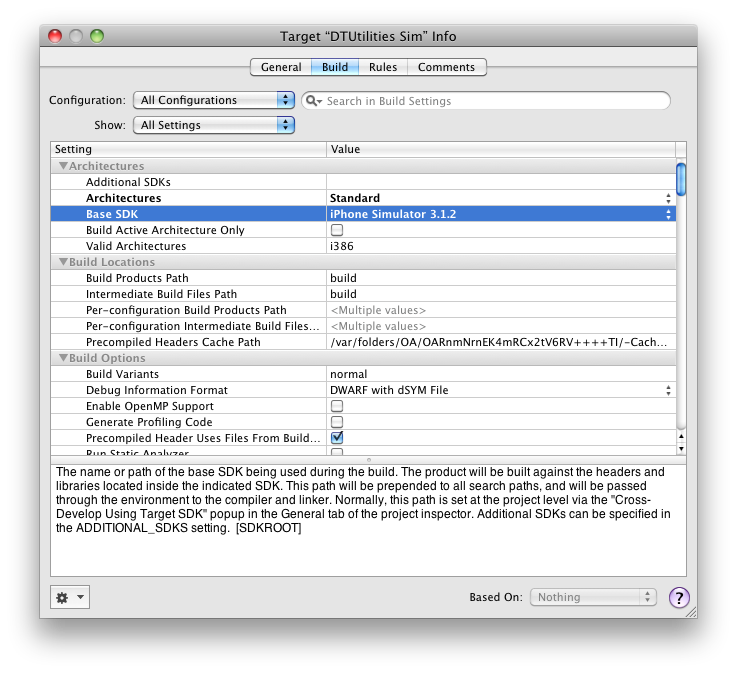Click the Debug Information Format stepper arrows
The width and height of the screenshot is (737, 673).
point(668,390)
